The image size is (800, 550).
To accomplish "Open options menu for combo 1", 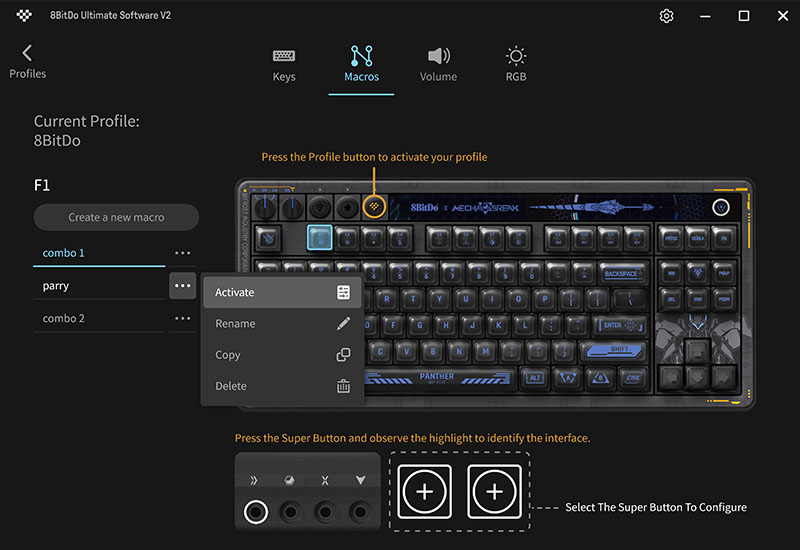I will click(183, 253).
